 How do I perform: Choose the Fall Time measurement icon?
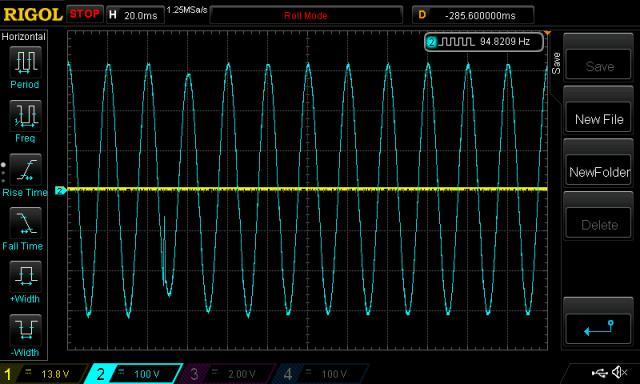click(25, 223)
